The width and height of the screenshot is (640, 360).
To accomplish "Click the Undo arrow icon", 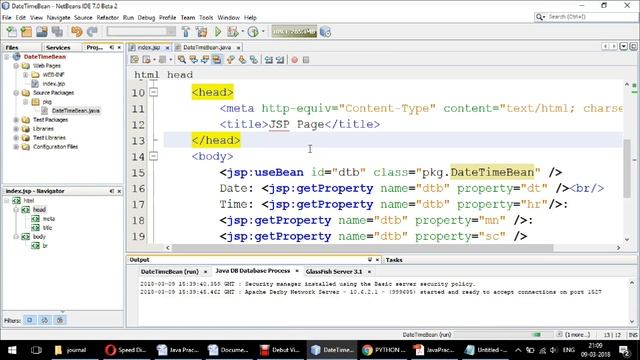I will pyautogui.click(x=76, y=32).
